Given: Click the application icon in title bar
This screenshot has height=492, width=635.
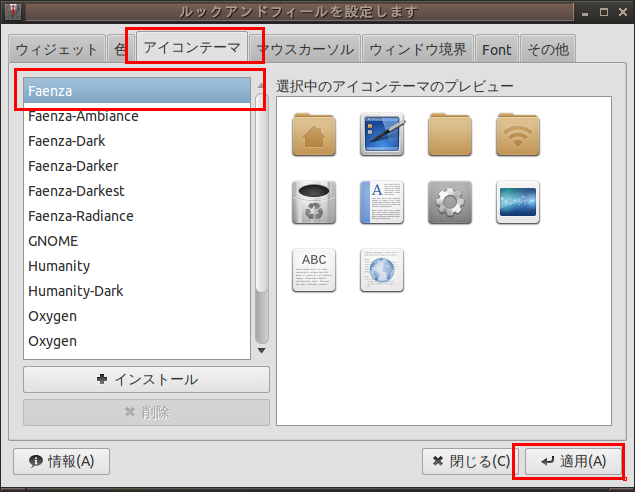Looking at the screenshot, I should [x=13, y=12].
